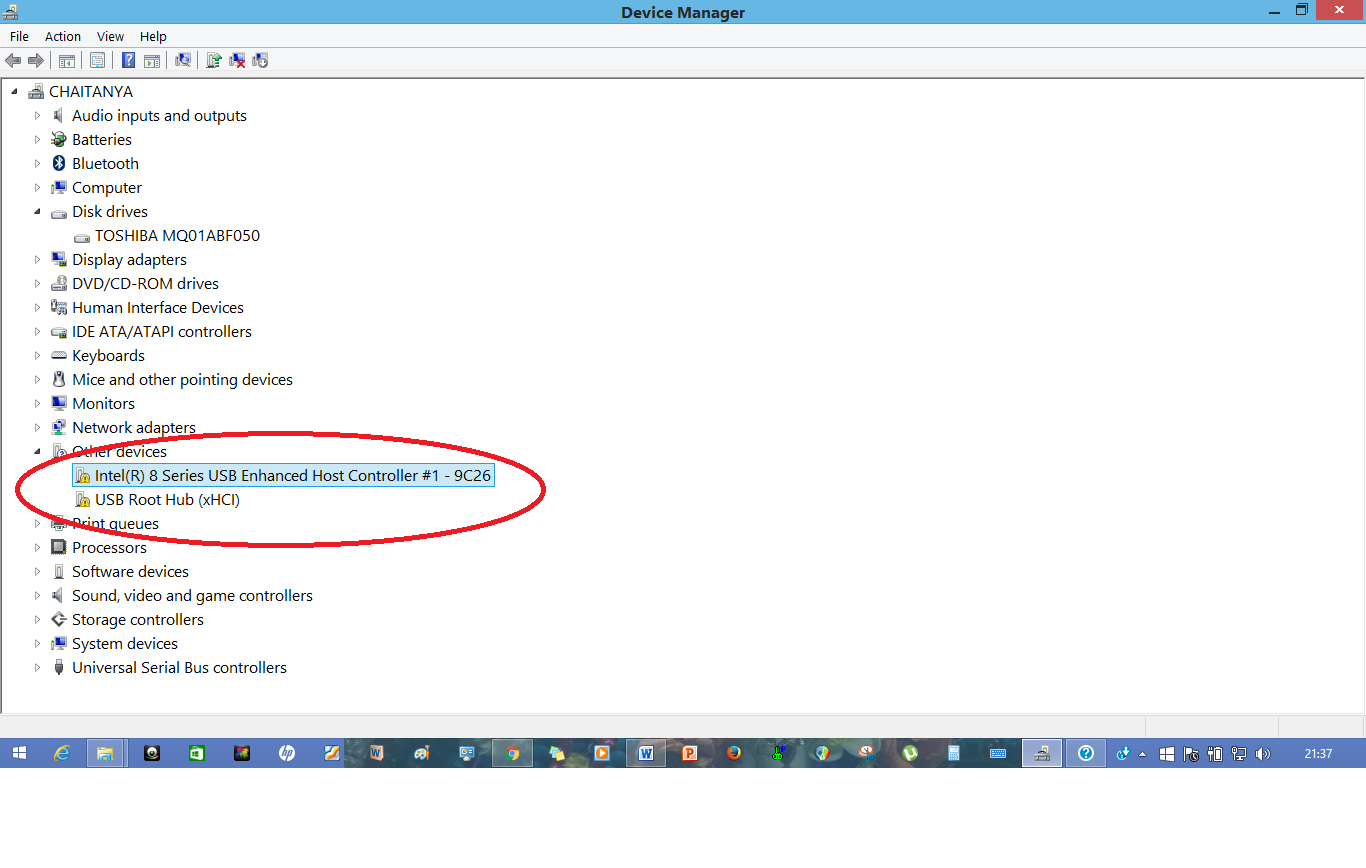
Task: Click the Human Interface Devices category icon
Action: (59, 308)
